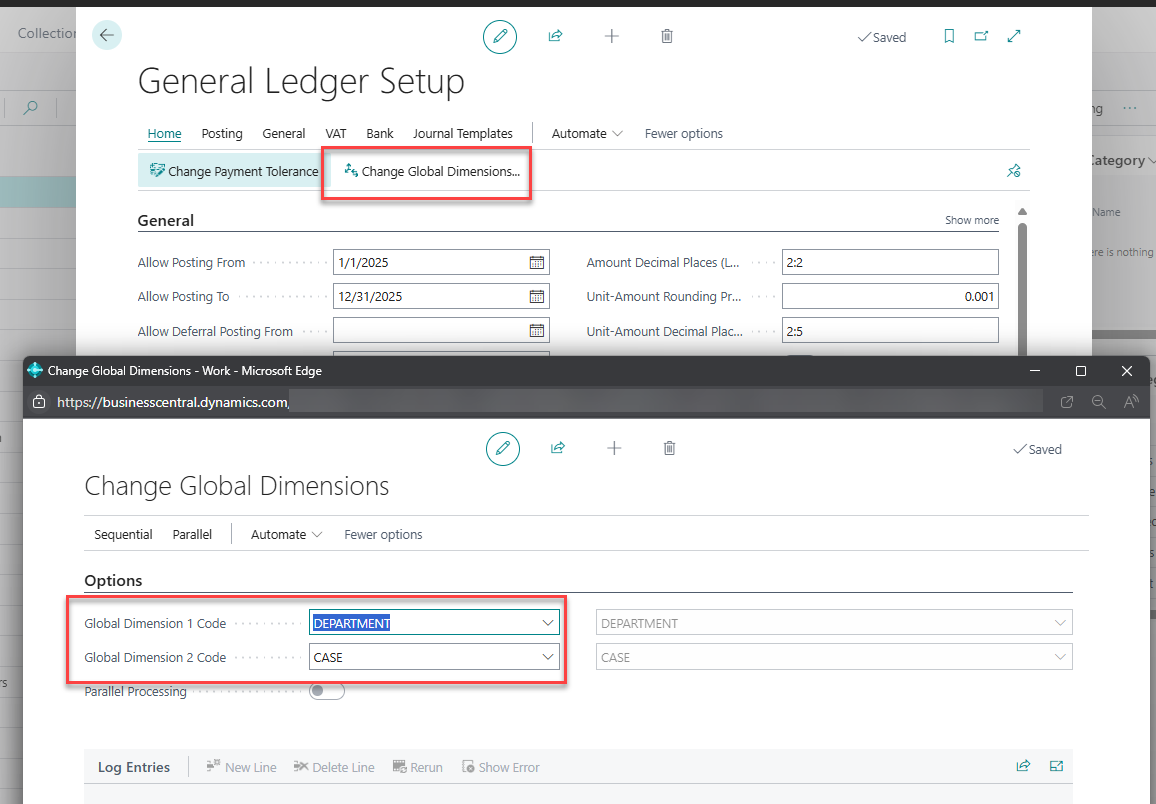Open the Automate dropdown in General Ledger Setup
Image resolution: width=1156 pixels, height=804 pixels.
point(587,133)
